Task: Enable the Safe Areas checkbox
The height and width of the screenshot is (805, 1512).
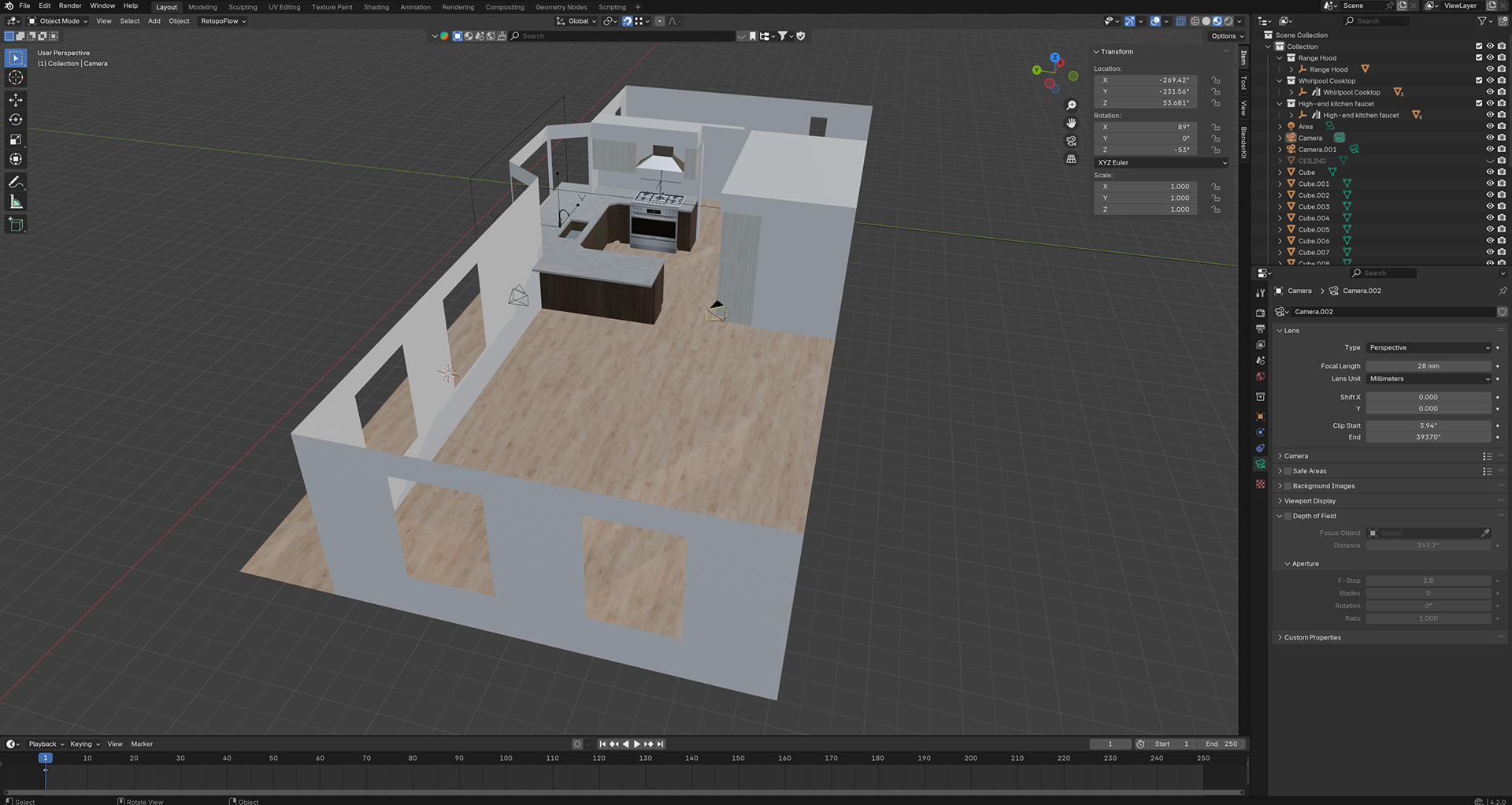Action: tap(1288, 471)
